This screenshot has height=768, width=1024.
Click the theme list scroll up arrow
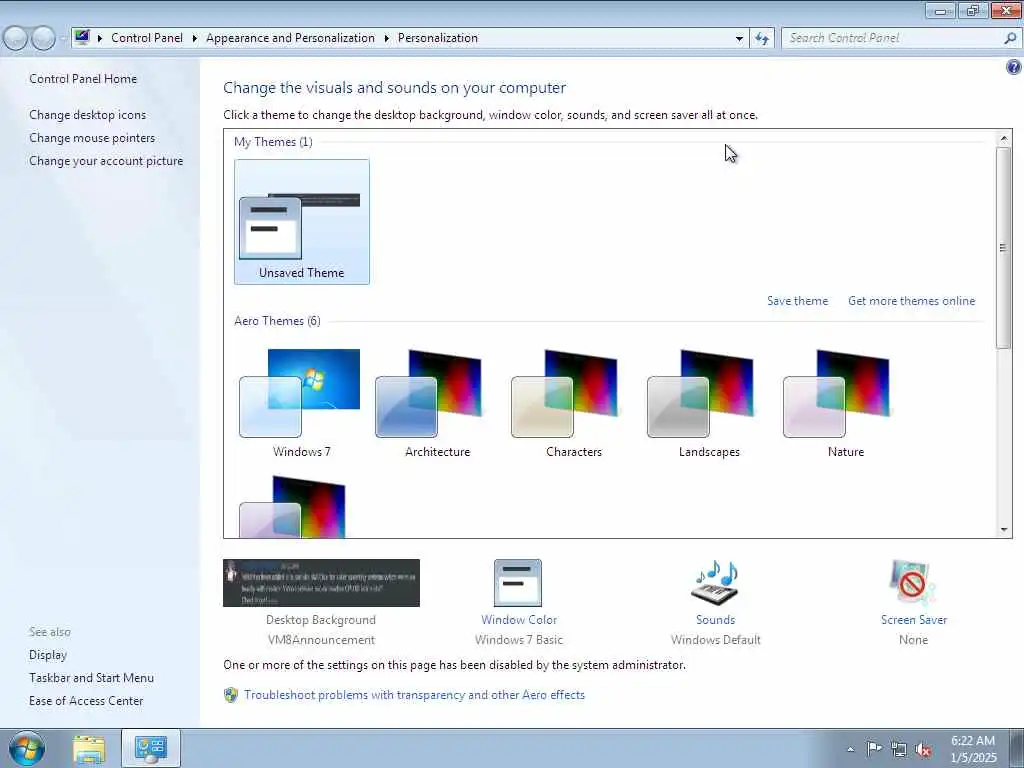(1004, 139)
